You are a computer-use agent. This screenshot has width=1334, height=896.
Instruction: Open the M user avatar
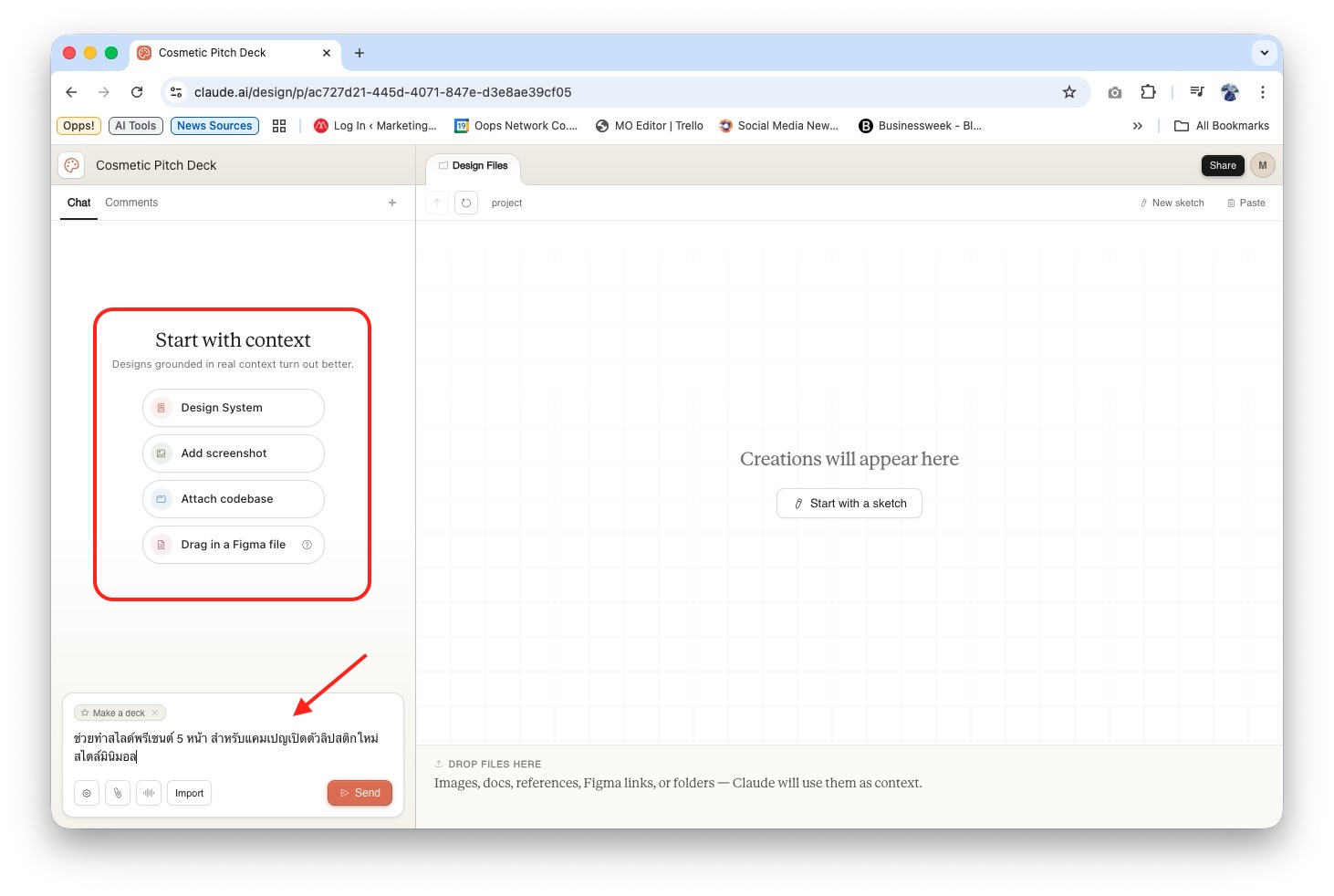coord(1262,165)
